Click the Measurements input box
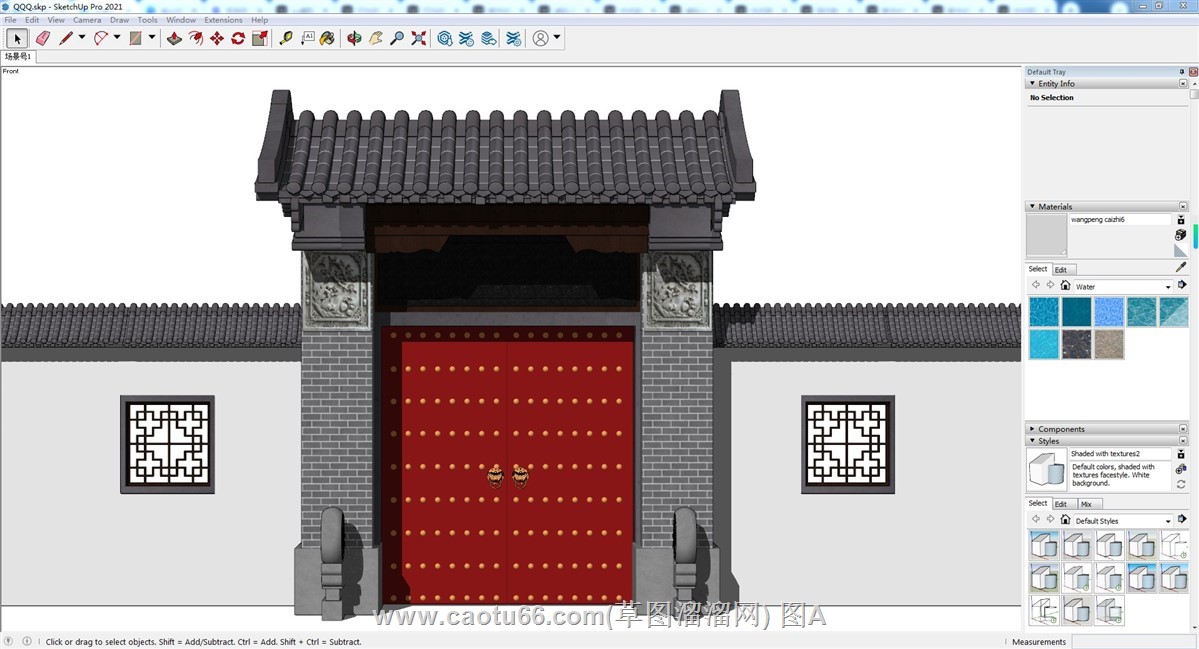Image resolution: width=1199 pixels, height=649 pixels. point(1133,642)
